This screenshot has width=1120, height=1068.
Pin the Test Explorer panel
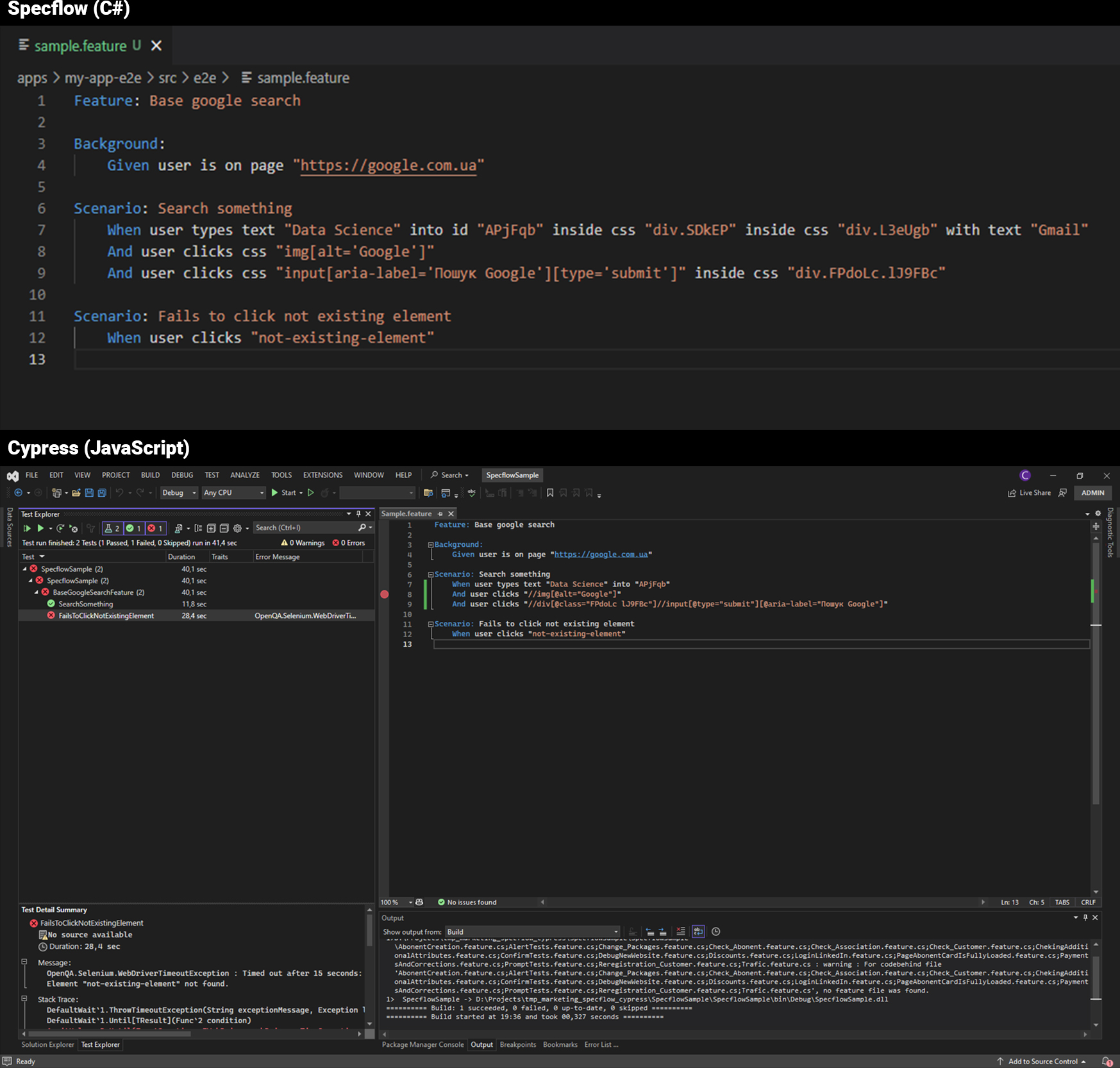(358, 514)
